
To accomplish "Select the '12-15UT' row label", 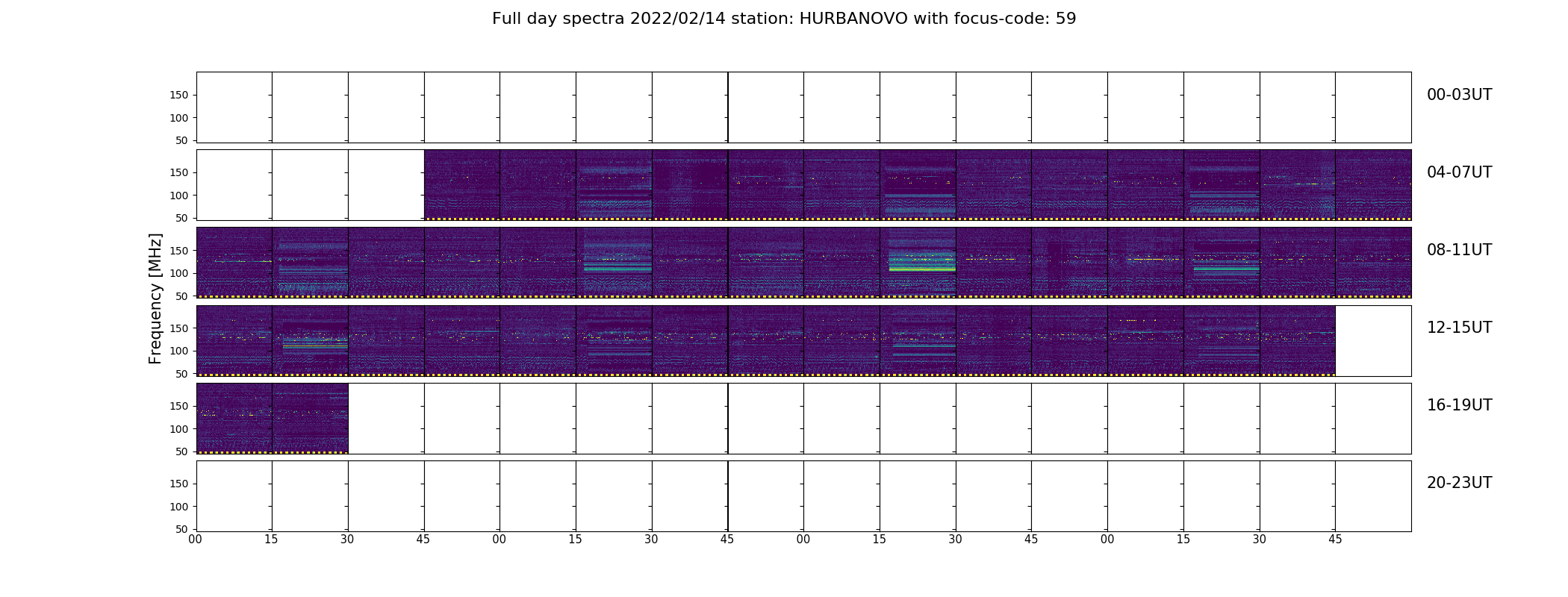I will [x=1459, y=328].
